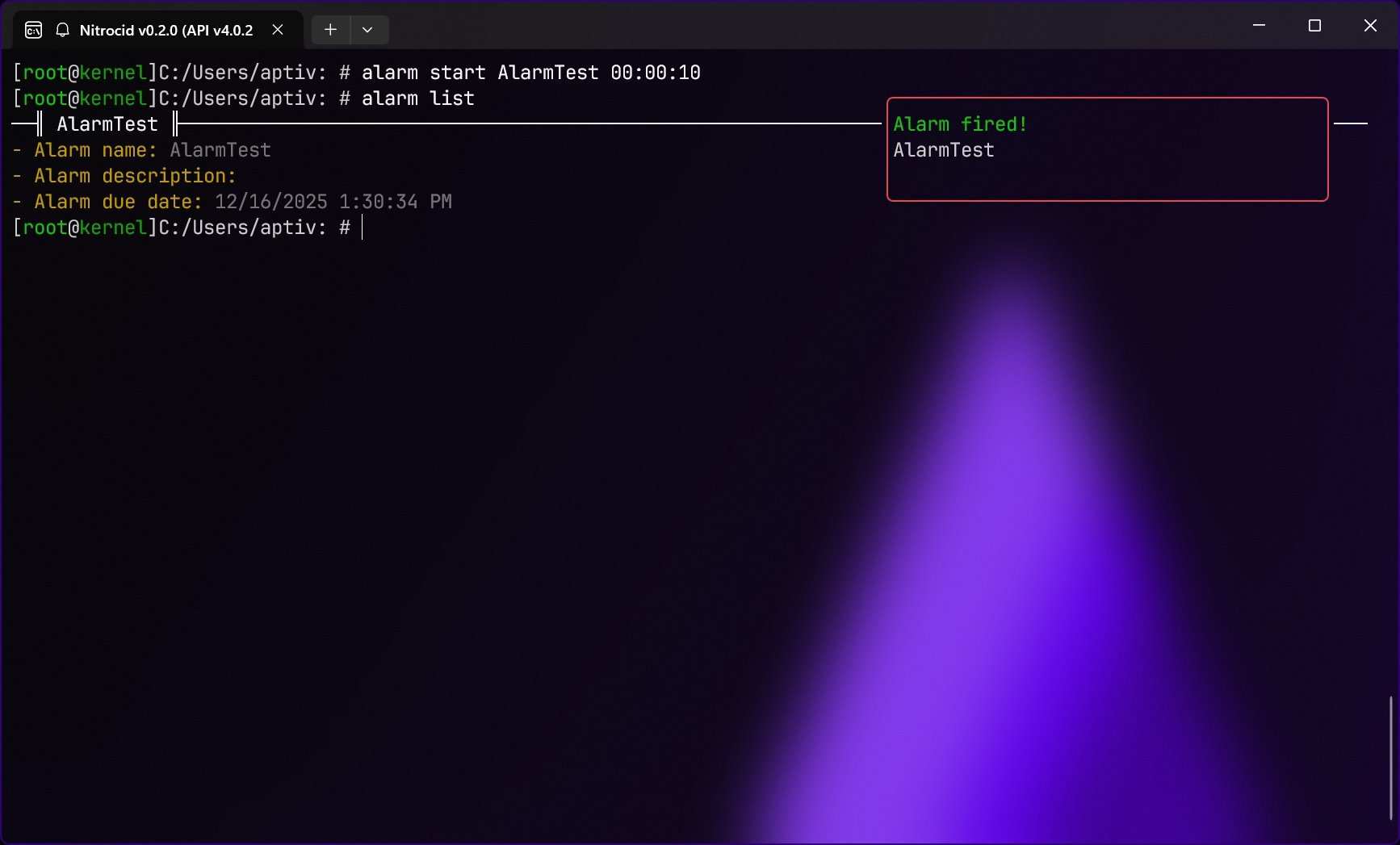Minimize the terminal window
Image resolution: width=1400 pixels, height=845 pixels.
1259,26
